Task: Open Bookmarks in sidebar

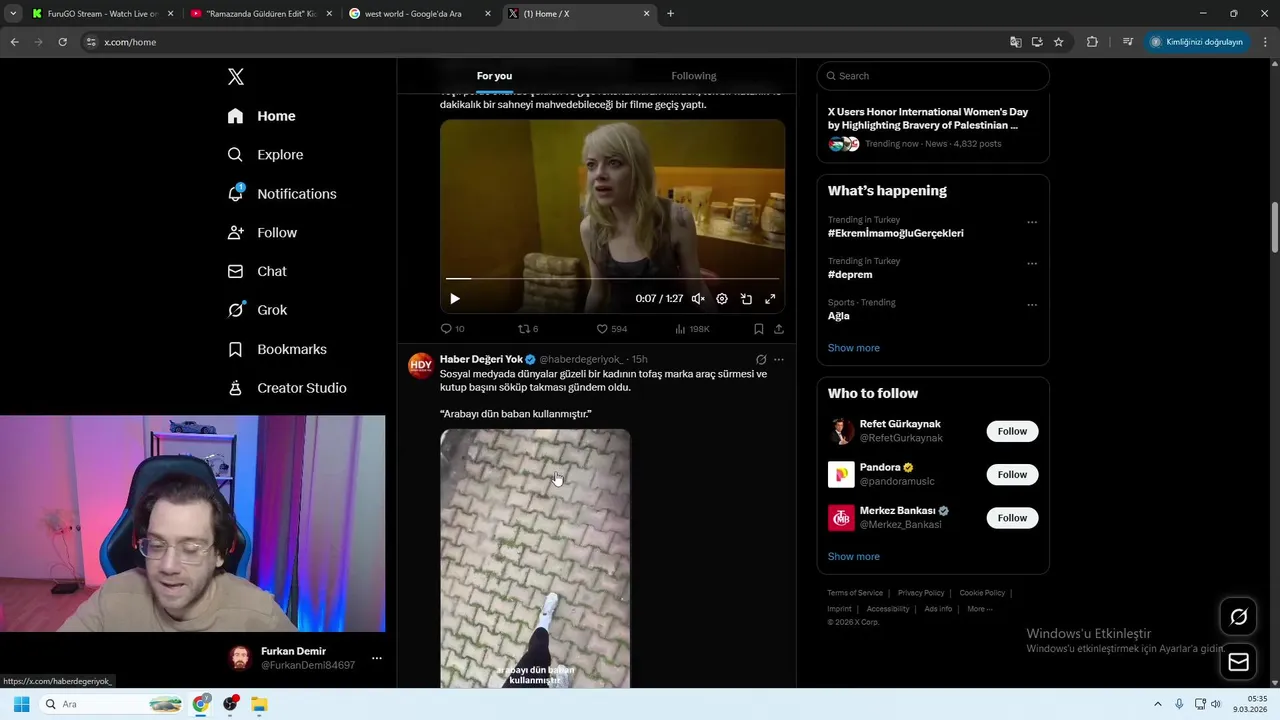Action: point(277,349)
